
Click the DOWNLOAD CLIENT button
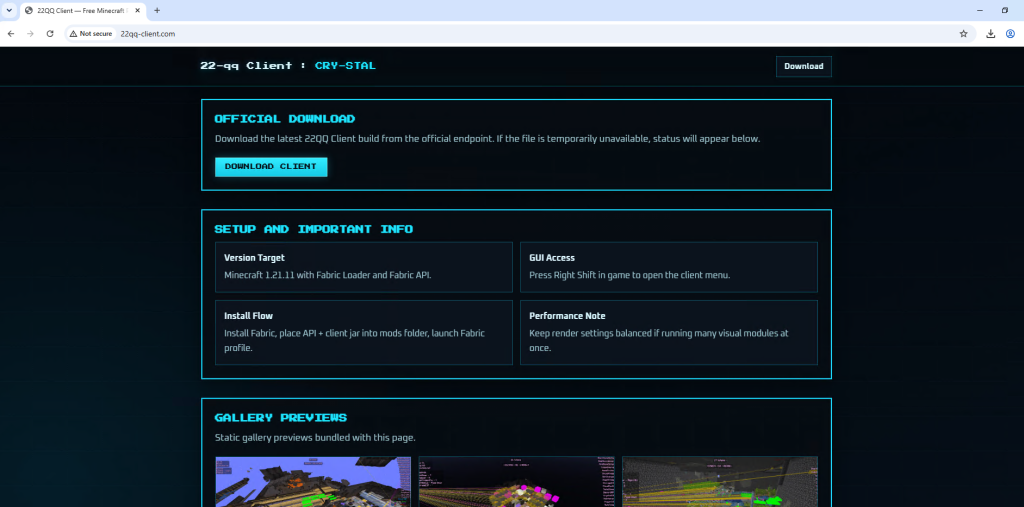pos(271,167)
